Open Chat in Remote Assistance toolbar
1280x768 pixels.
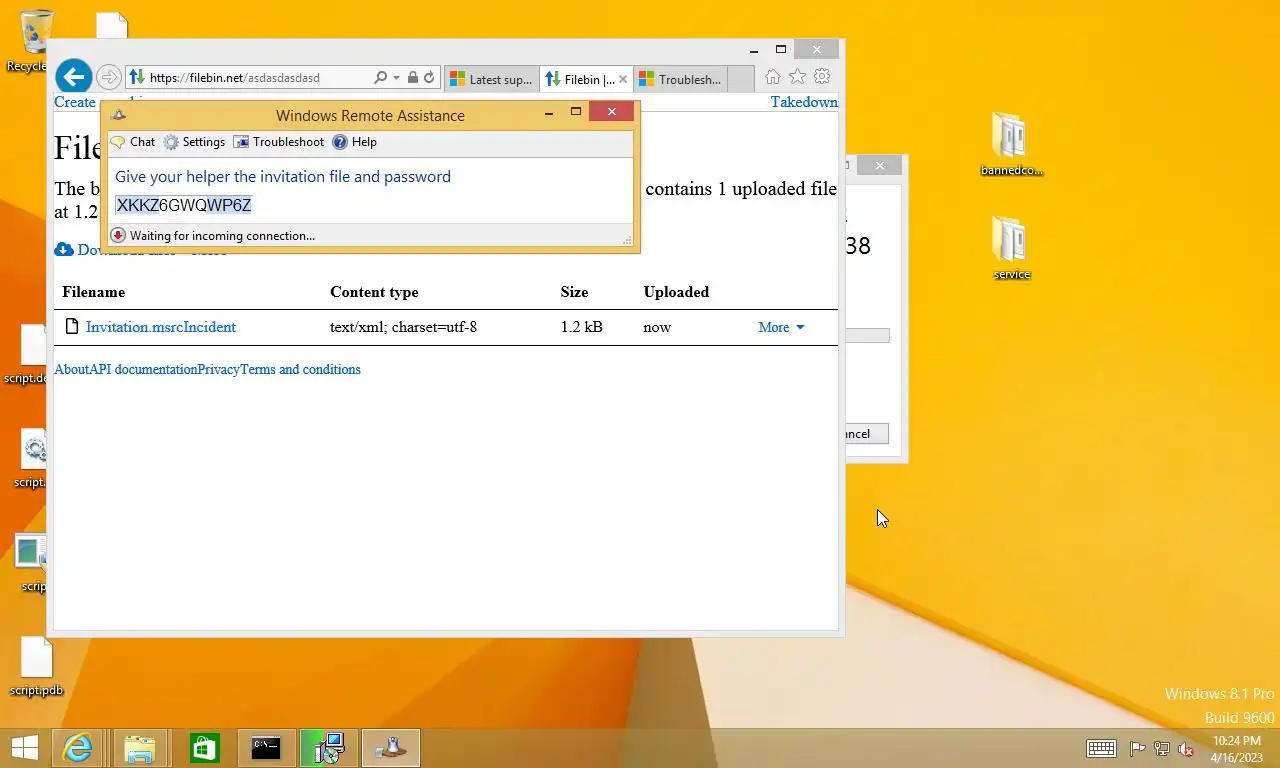point(133,142)
